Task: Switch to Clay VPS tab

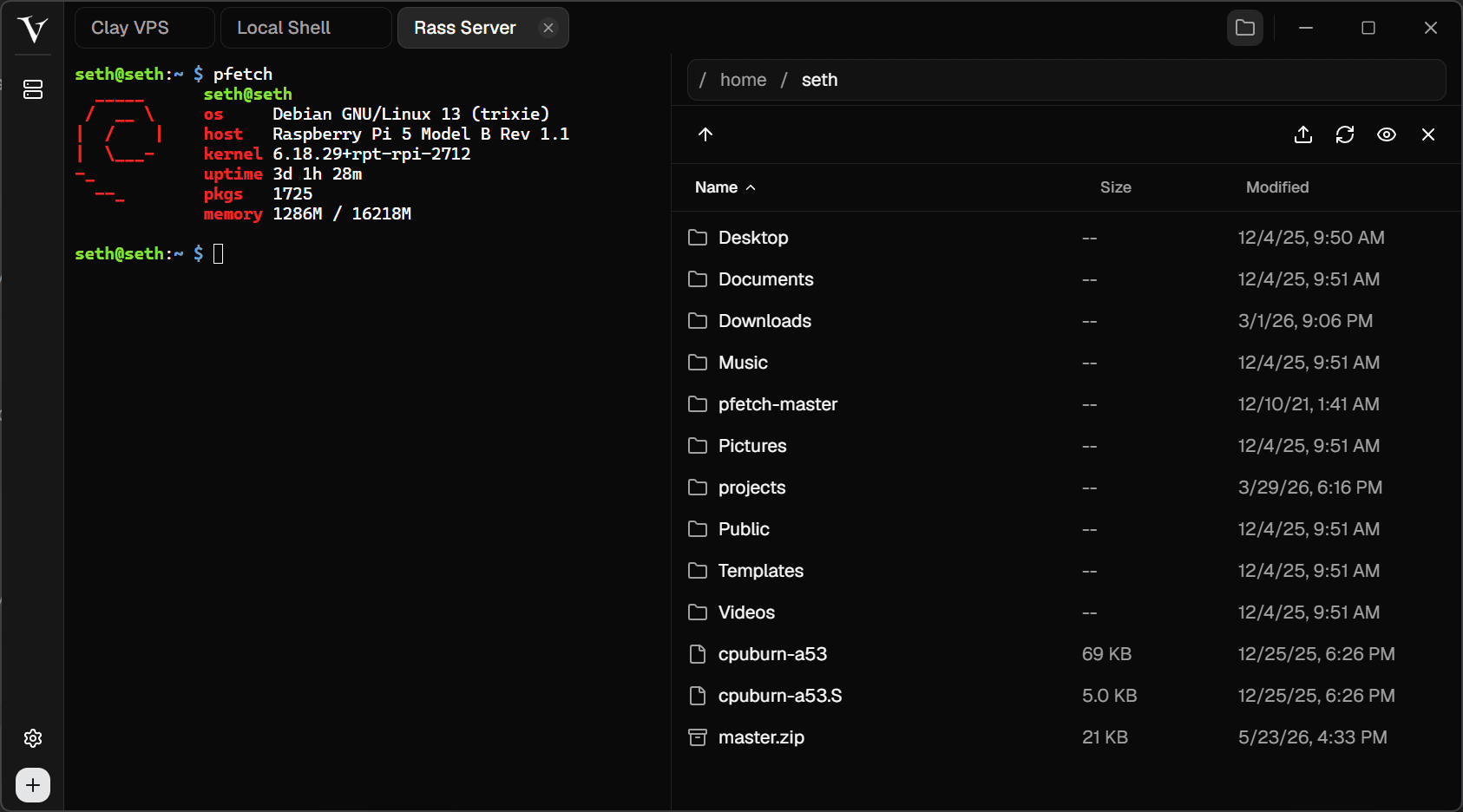Action: [x=145, y=28]
